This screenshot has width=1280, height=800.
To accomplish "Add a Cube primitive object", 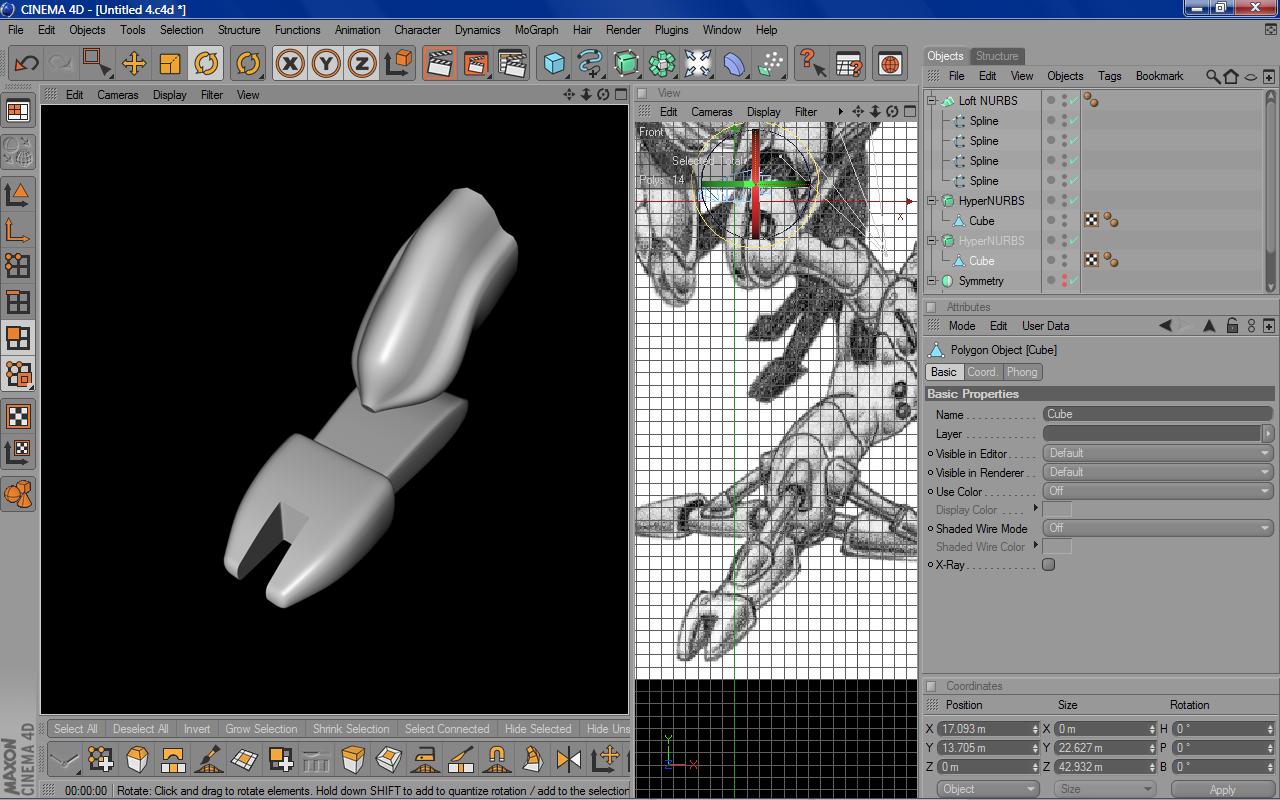I will point(554,64).
